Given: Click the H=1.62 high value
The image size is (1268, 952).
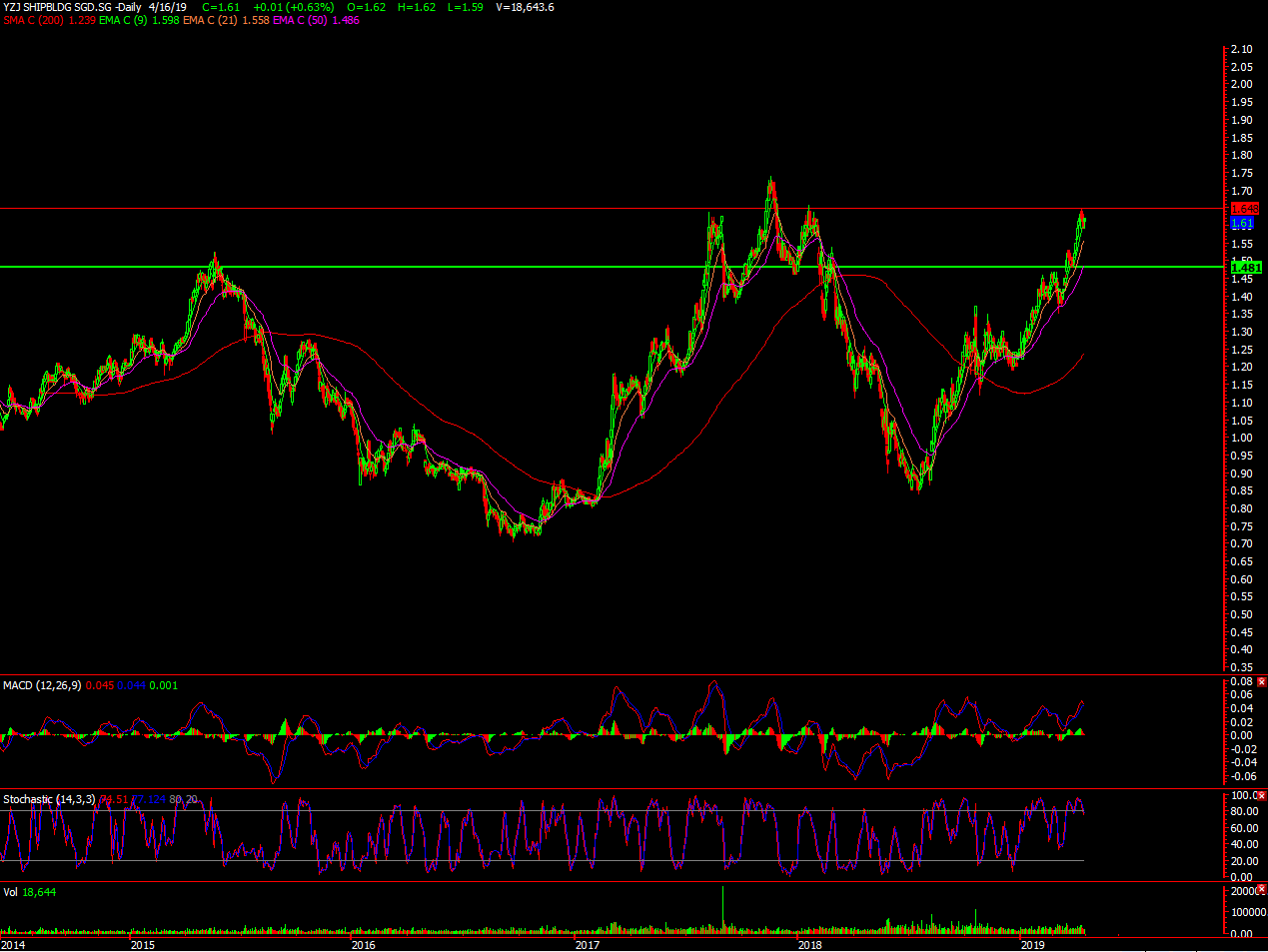Looking at the screenshot, I should tap(416, 7).
